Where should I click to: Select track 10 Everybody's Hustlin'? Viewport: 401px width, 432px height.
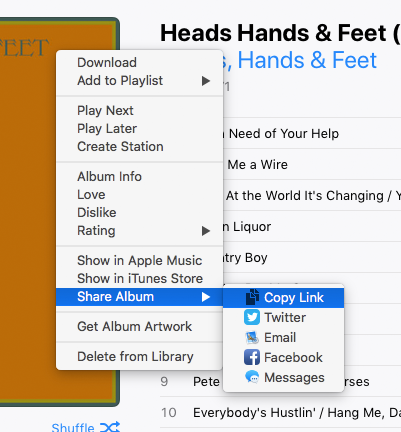coord(280,412)
